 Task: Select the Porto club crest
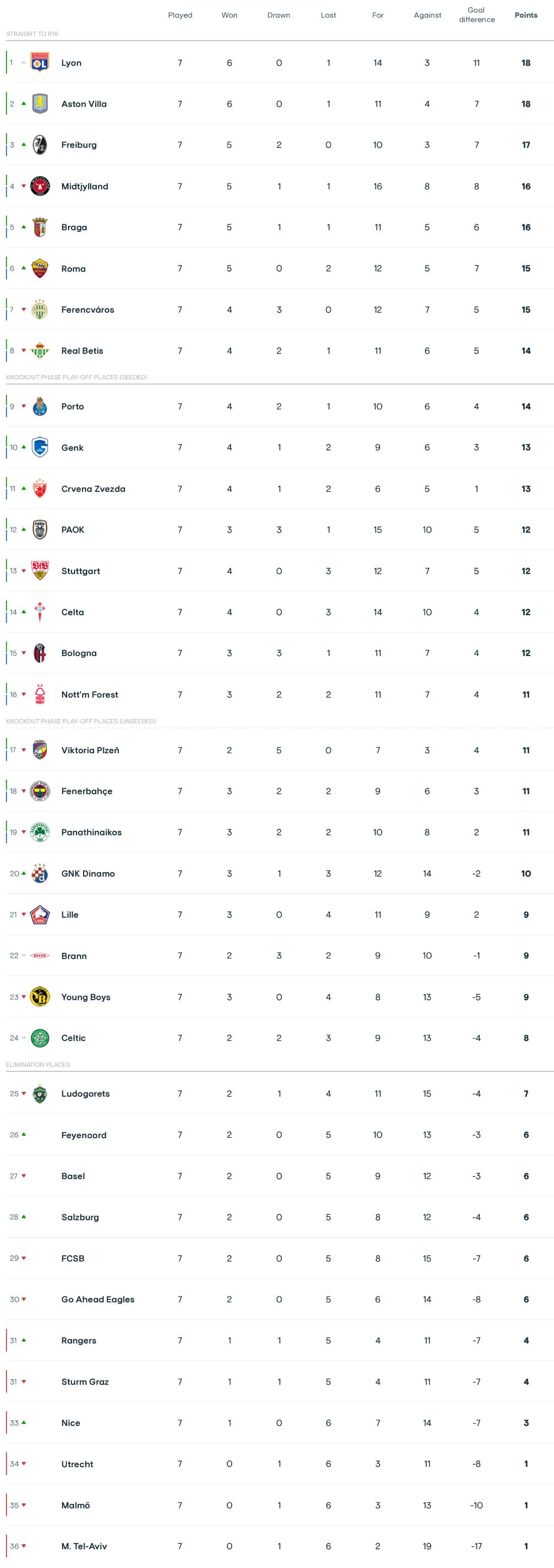click(x=39, y=407)
